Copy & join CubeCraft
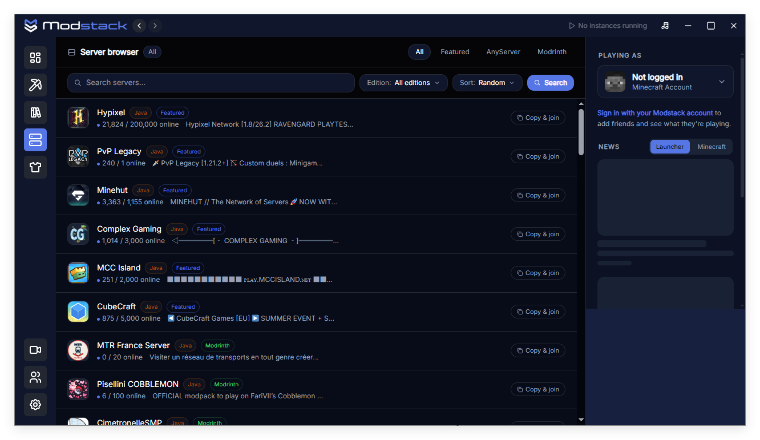The width and height of the screenshot is (760, 440). (538, 312)
